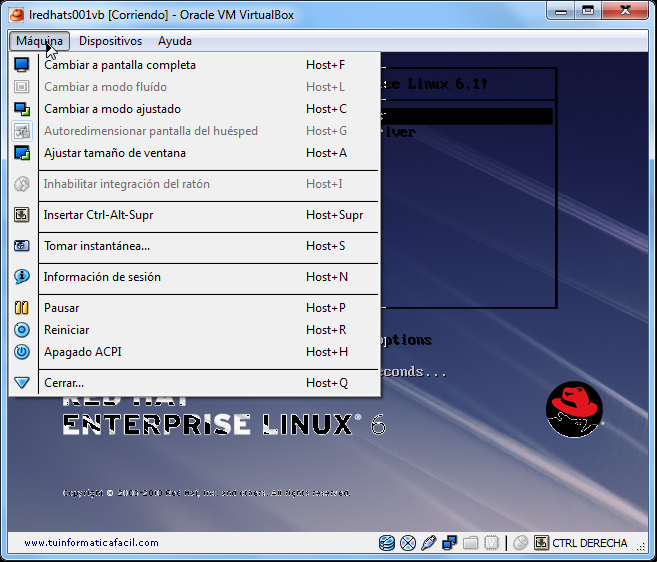
Task: Choose Pausar from the menu
Action: [209, 308]
